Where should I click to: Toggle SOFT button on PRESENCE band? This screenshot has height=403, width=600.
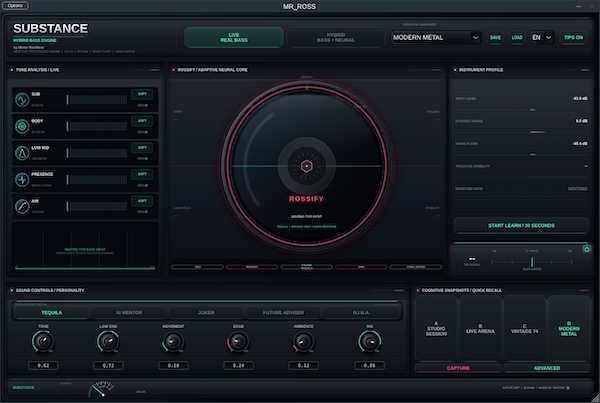(142, 174)
